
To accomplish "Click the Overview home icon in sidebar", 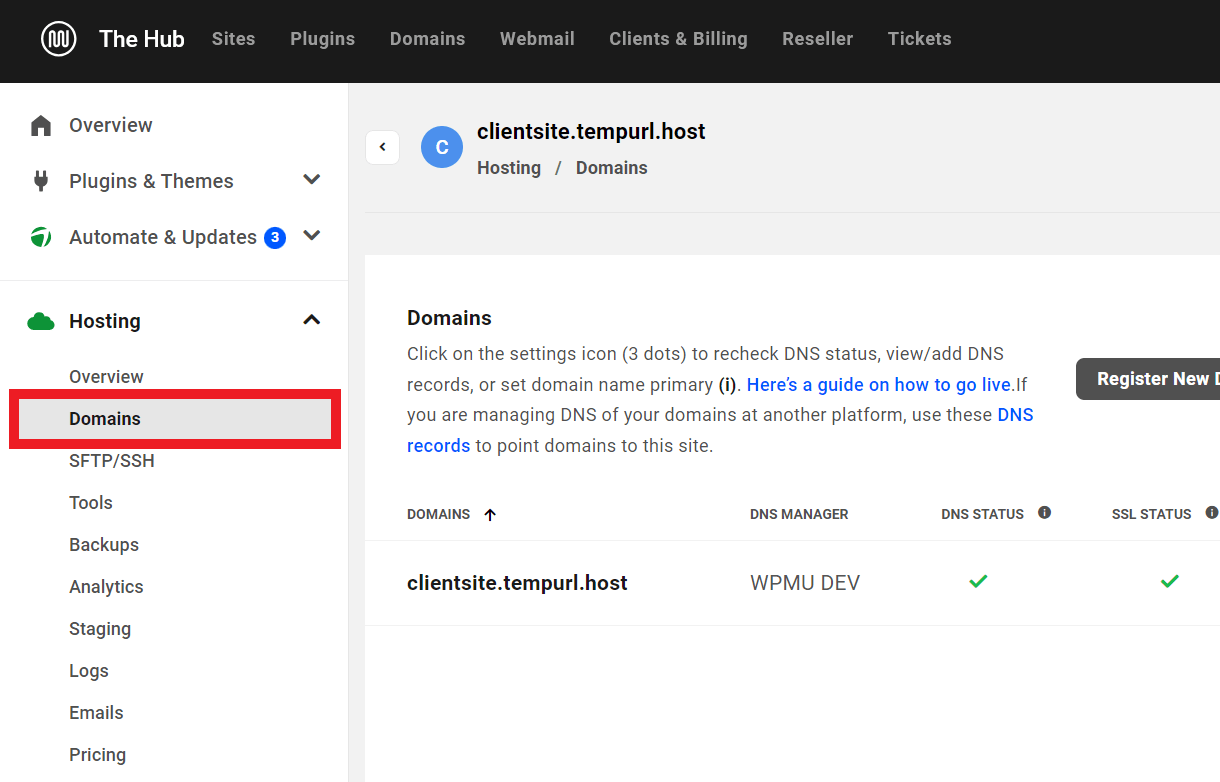I will [x=41, y=125].
